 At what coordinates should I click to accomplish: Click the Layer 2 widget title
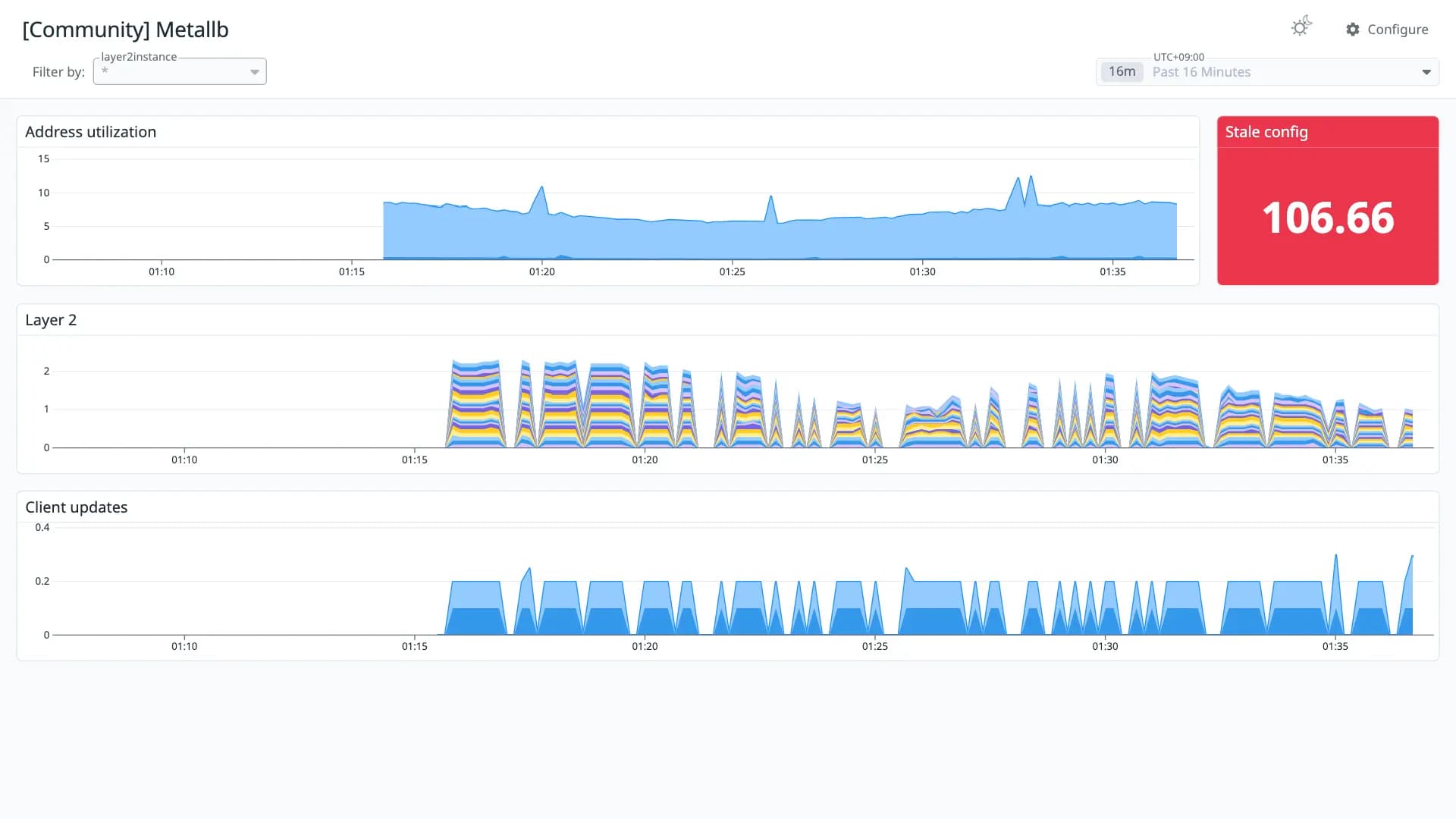click(51, 320)
